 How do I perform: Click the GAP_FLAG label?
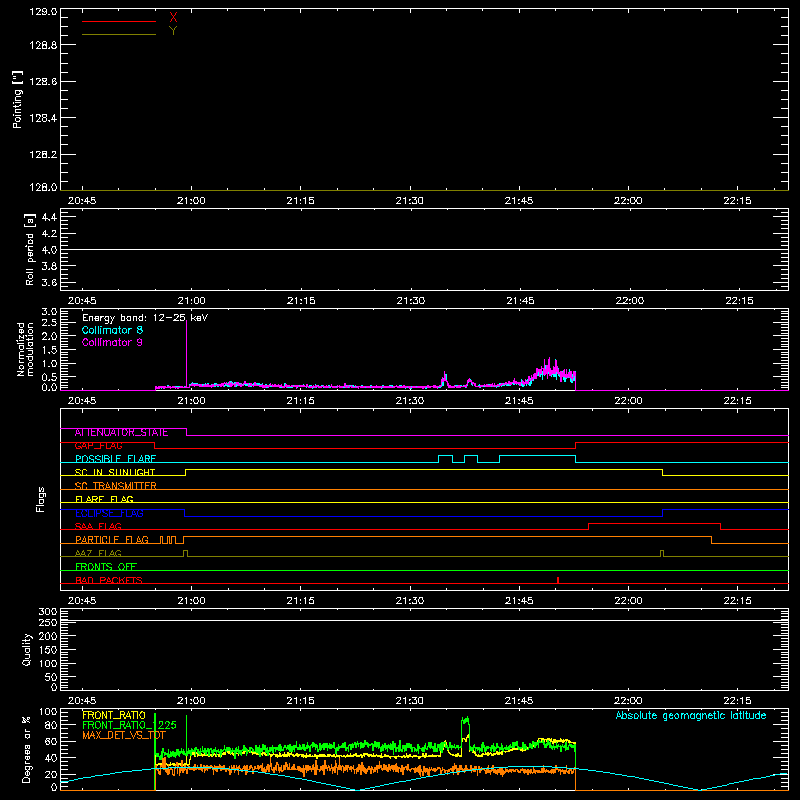pyautogui.click(x=98, y=446)
